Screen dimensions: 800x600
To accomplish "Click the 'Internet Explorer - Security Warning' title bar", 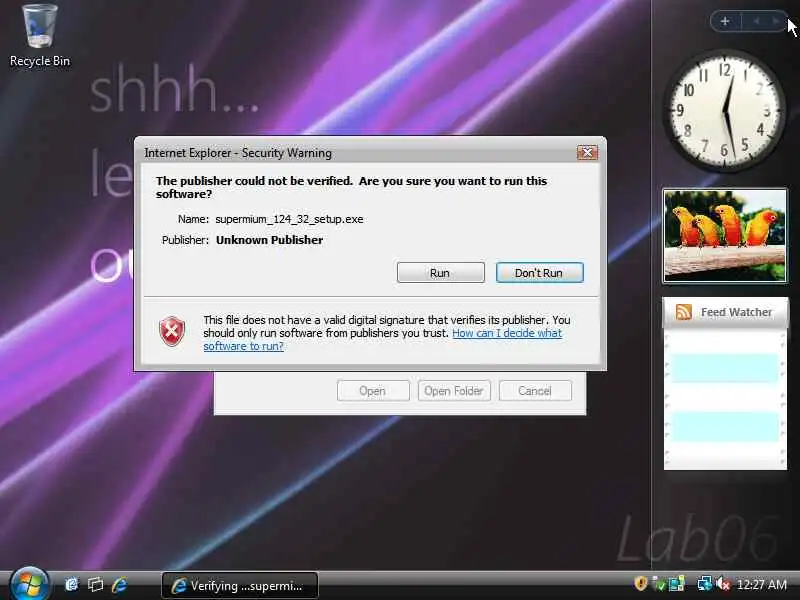I will 357,153.
